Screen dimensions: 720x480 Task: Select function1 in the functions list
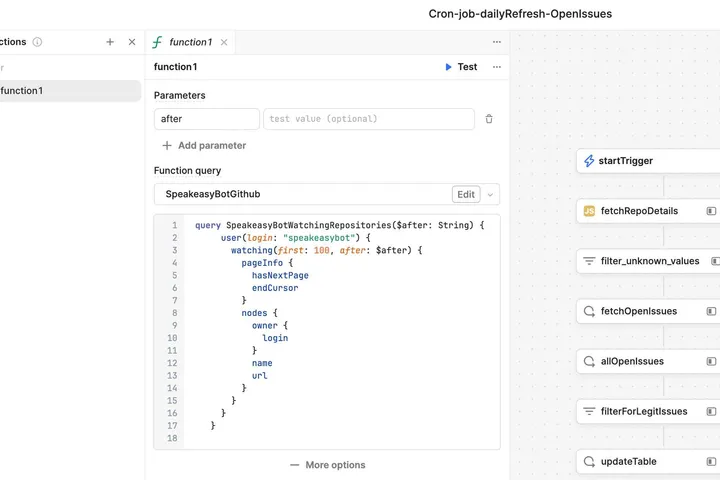pyautogui.click(x=69, y=90)
